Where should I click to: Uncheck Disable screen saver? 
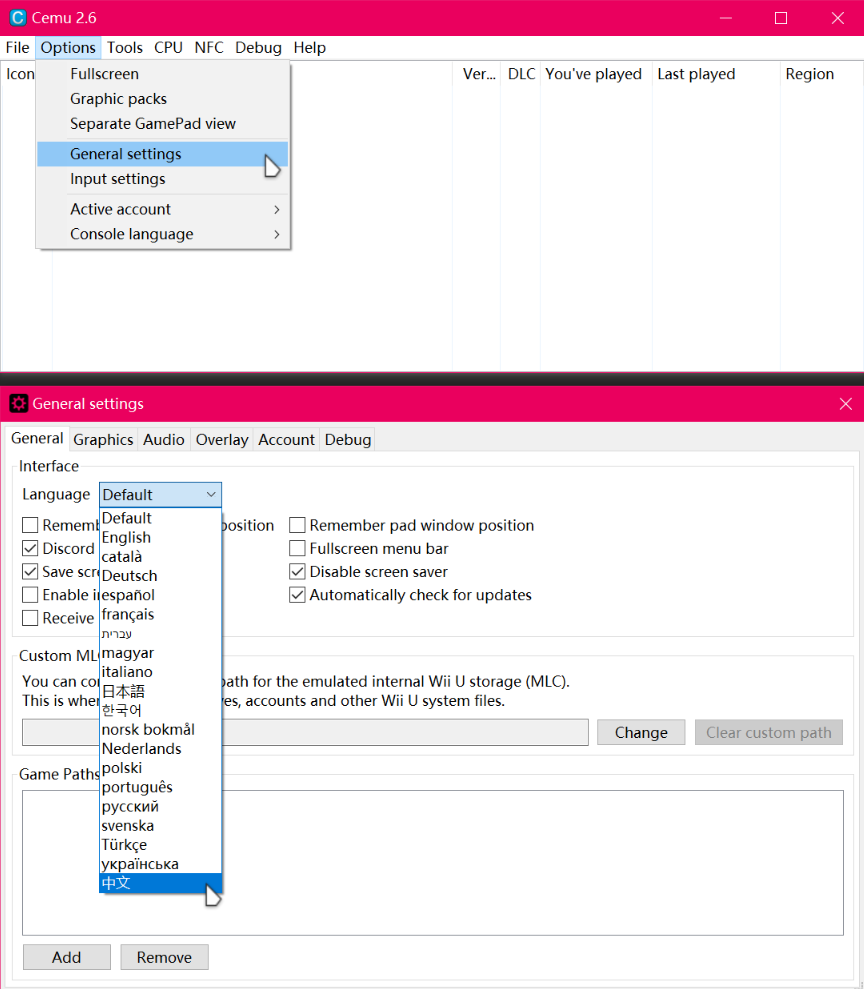298,572
